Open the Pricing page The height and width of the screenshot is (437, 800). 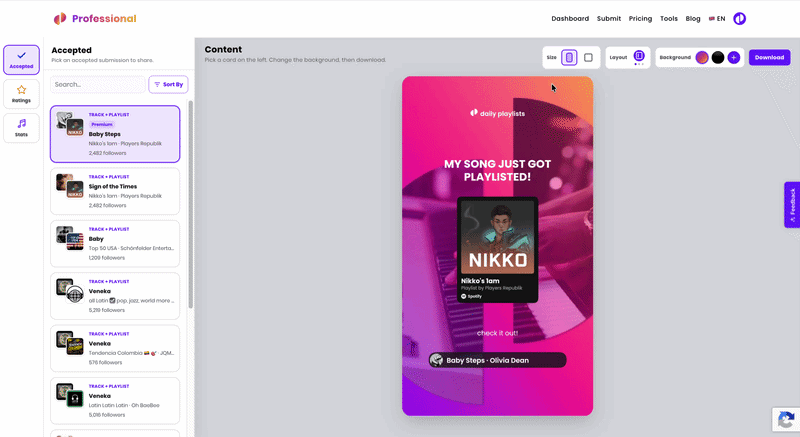click(640, 19)
